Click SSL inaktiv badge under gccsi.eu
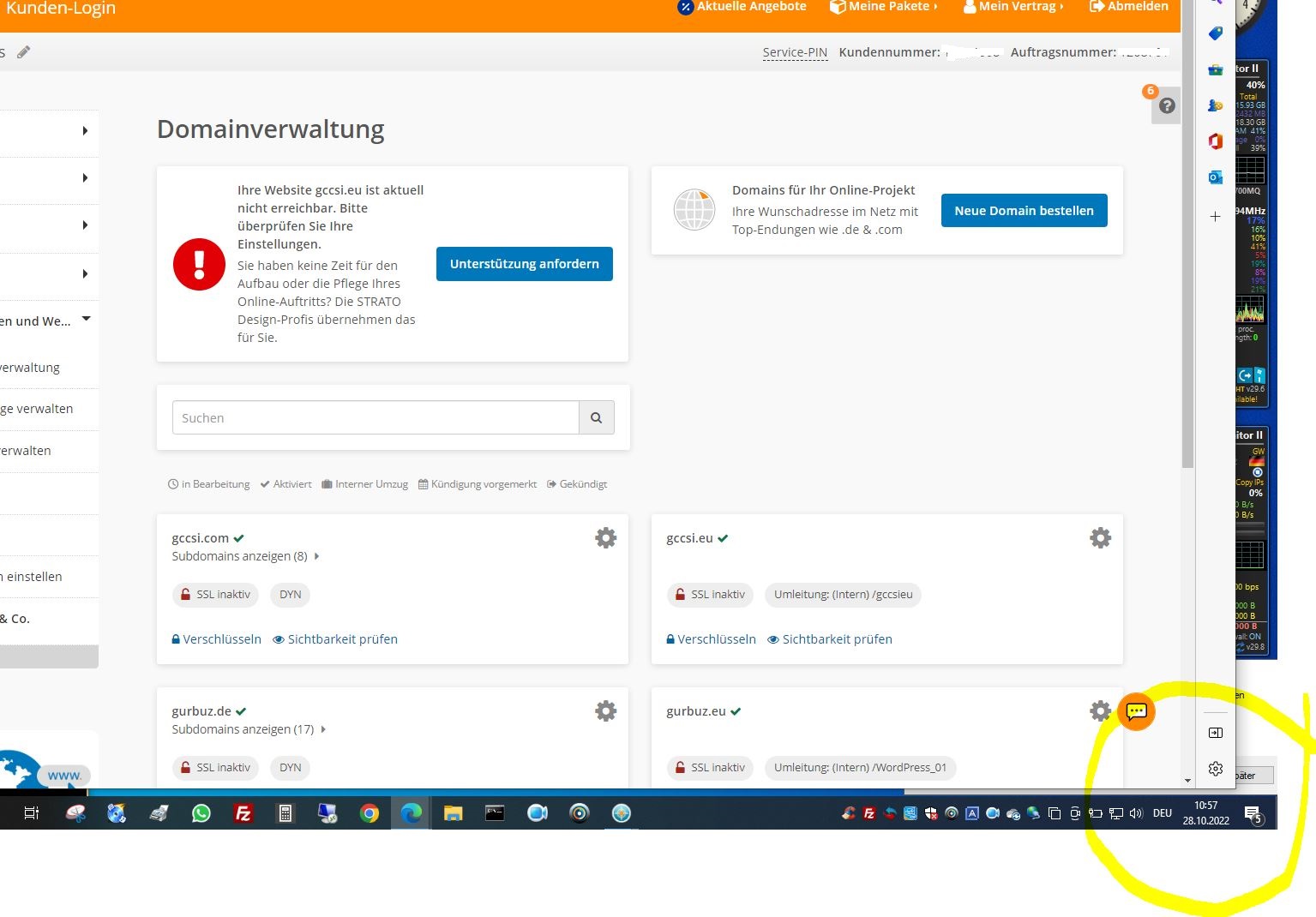The width and height of the screenshot is (1316, 917). click(x=711, y=595)
